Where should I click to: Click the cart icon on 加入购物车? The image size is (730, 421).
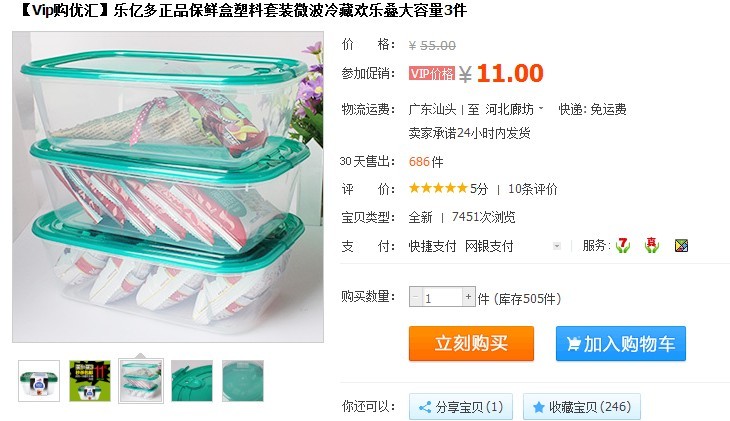pos(574,344)
